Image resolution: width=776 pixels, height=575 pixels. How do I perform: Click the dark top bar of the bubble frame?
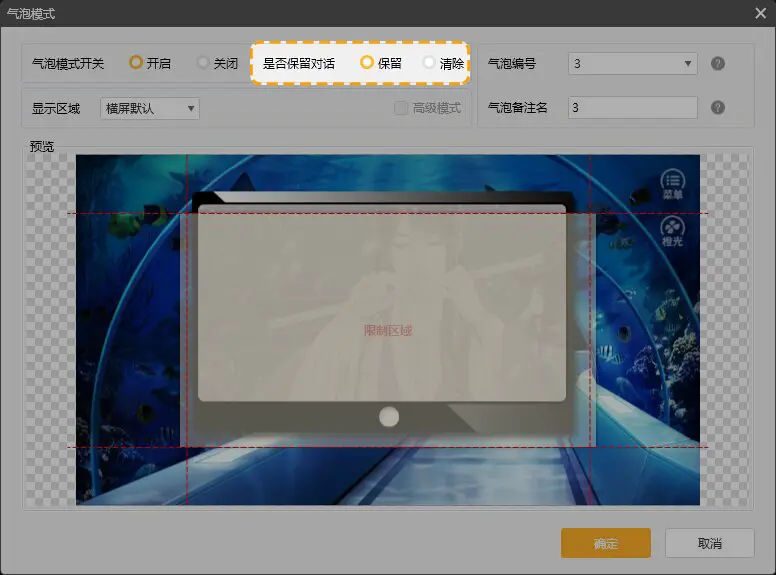(x=380, y=197)
